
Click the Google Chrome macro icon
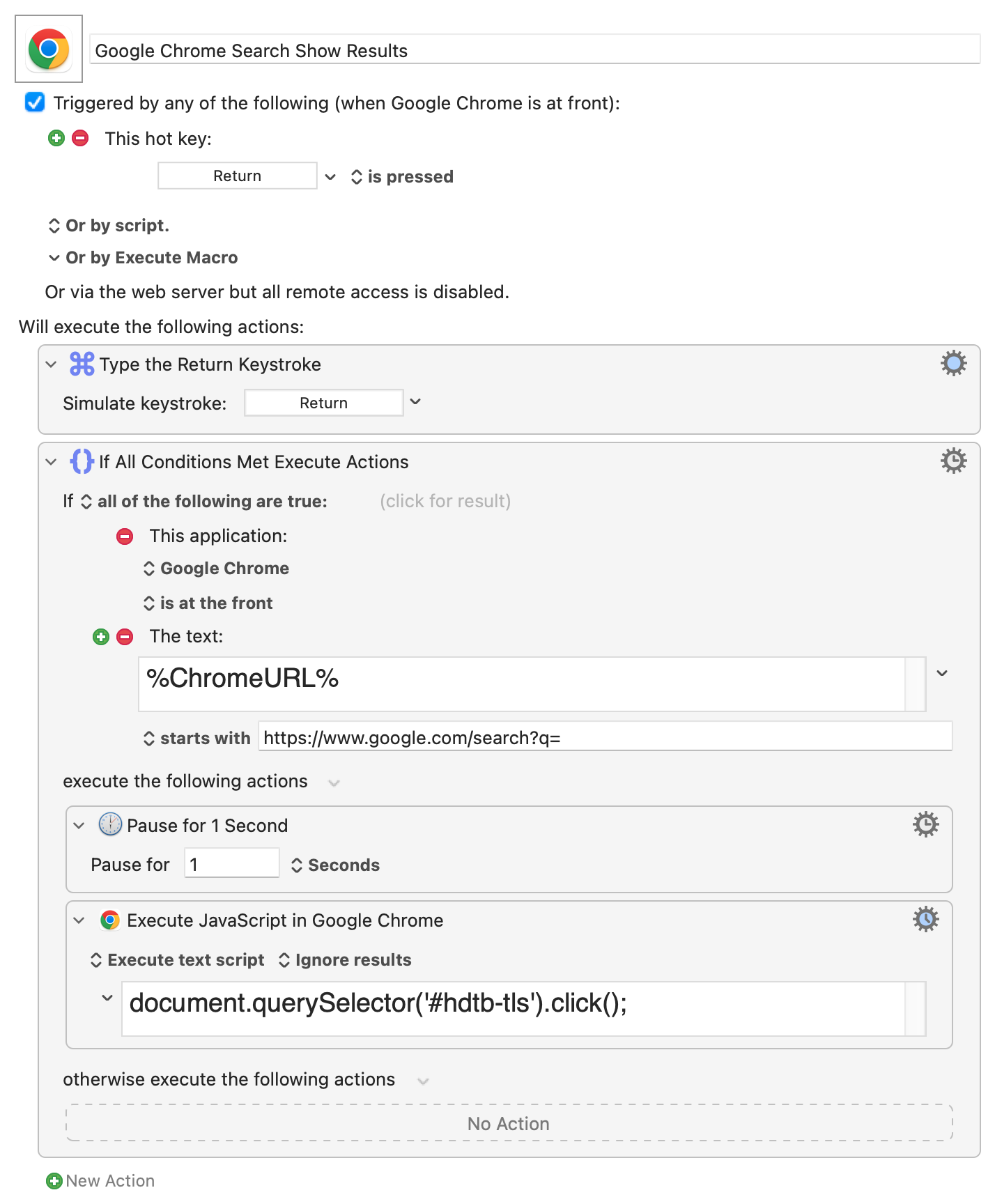click(49, 49)
